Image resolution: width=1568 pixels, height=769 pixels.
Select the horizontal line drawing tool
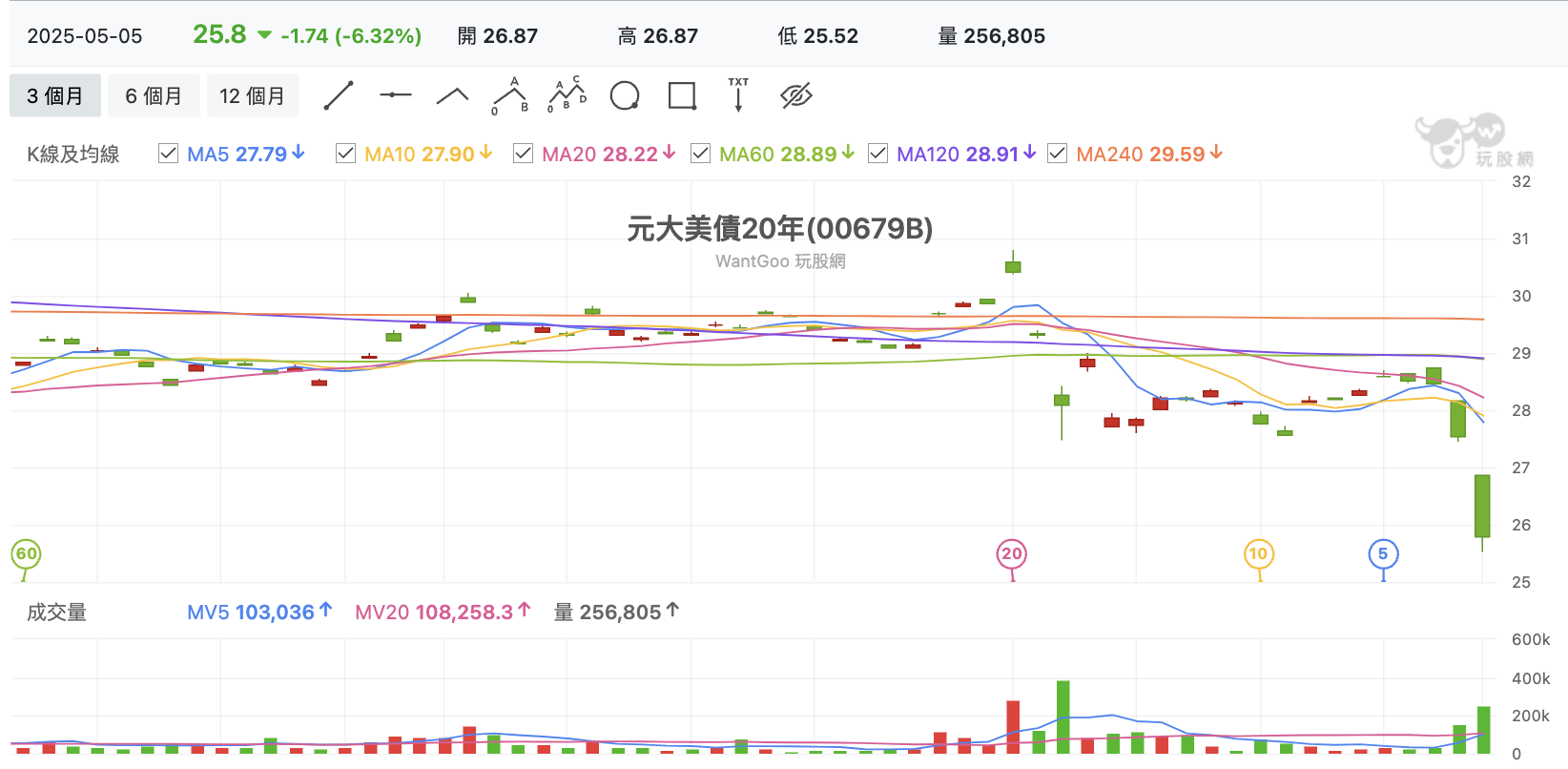coord(396,95)
